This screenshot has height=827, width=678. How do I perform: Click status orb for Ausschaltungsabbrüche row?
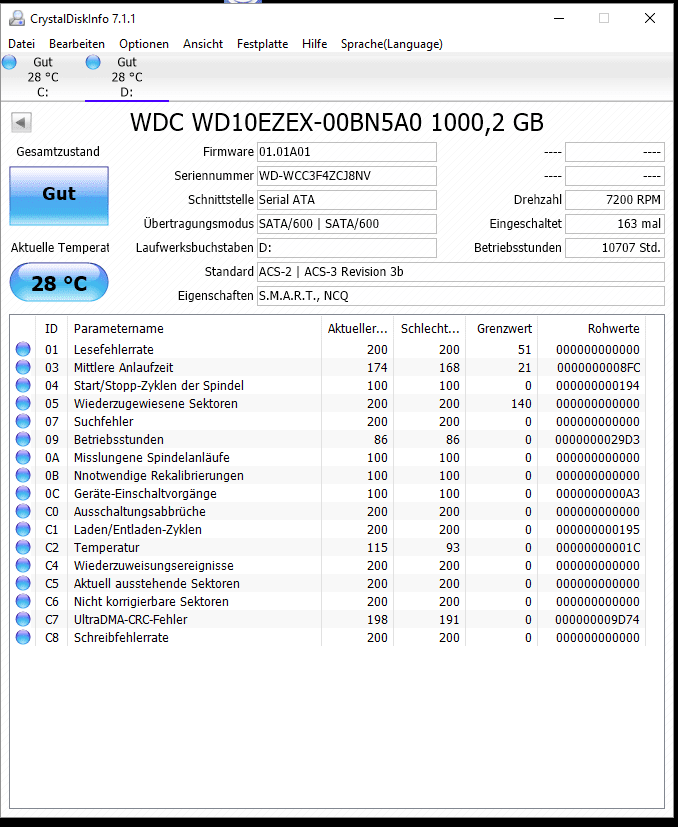[x=23, y=511]
